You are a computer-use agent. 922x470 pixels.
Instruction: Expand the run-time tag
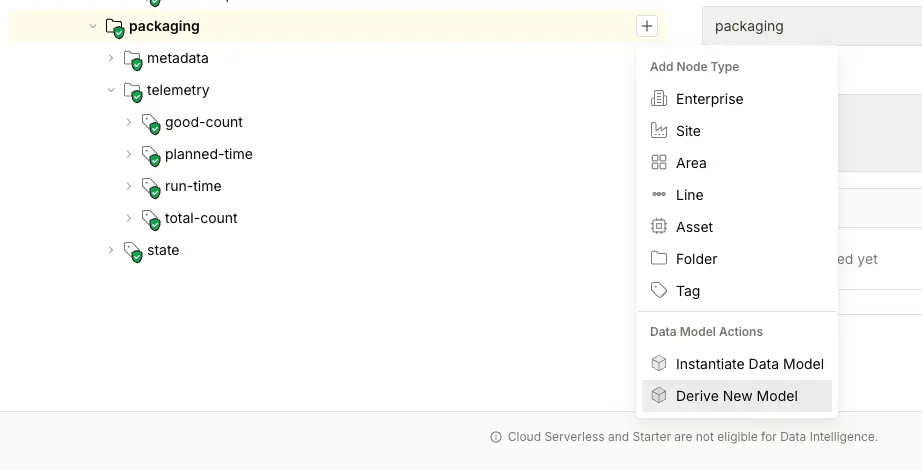tap(129, 186)
